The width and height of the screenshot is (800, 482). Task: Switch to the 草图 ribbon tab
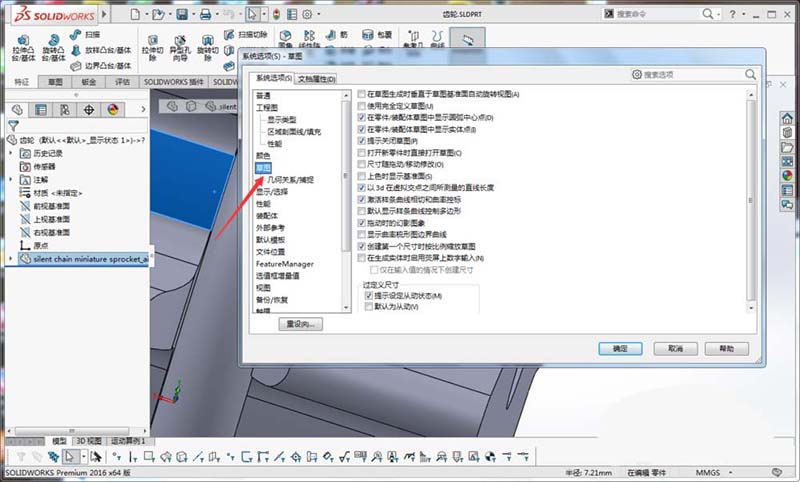(x=55, y=82)
